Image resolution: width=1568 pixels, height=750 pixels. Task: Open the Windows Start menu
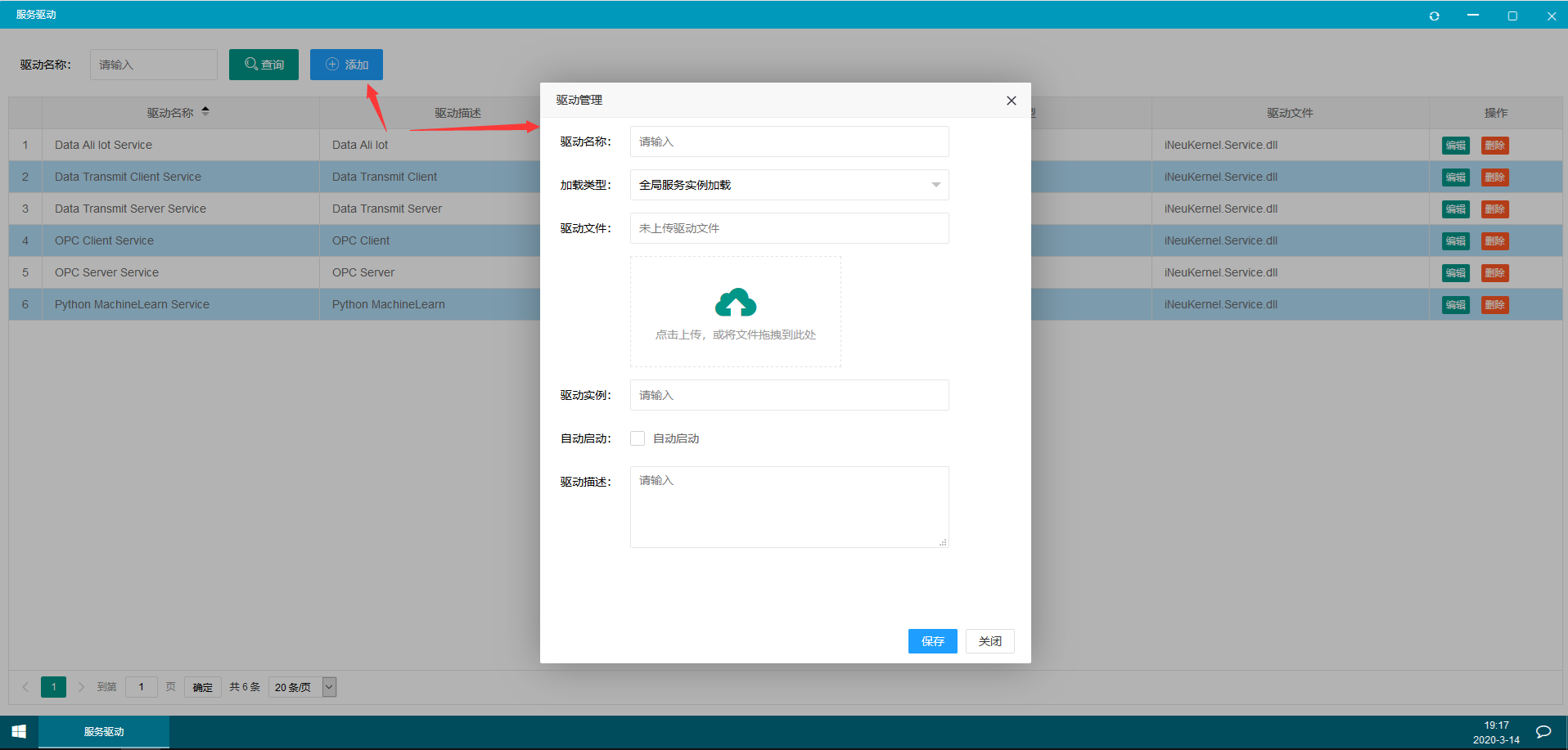pos(19,731)
